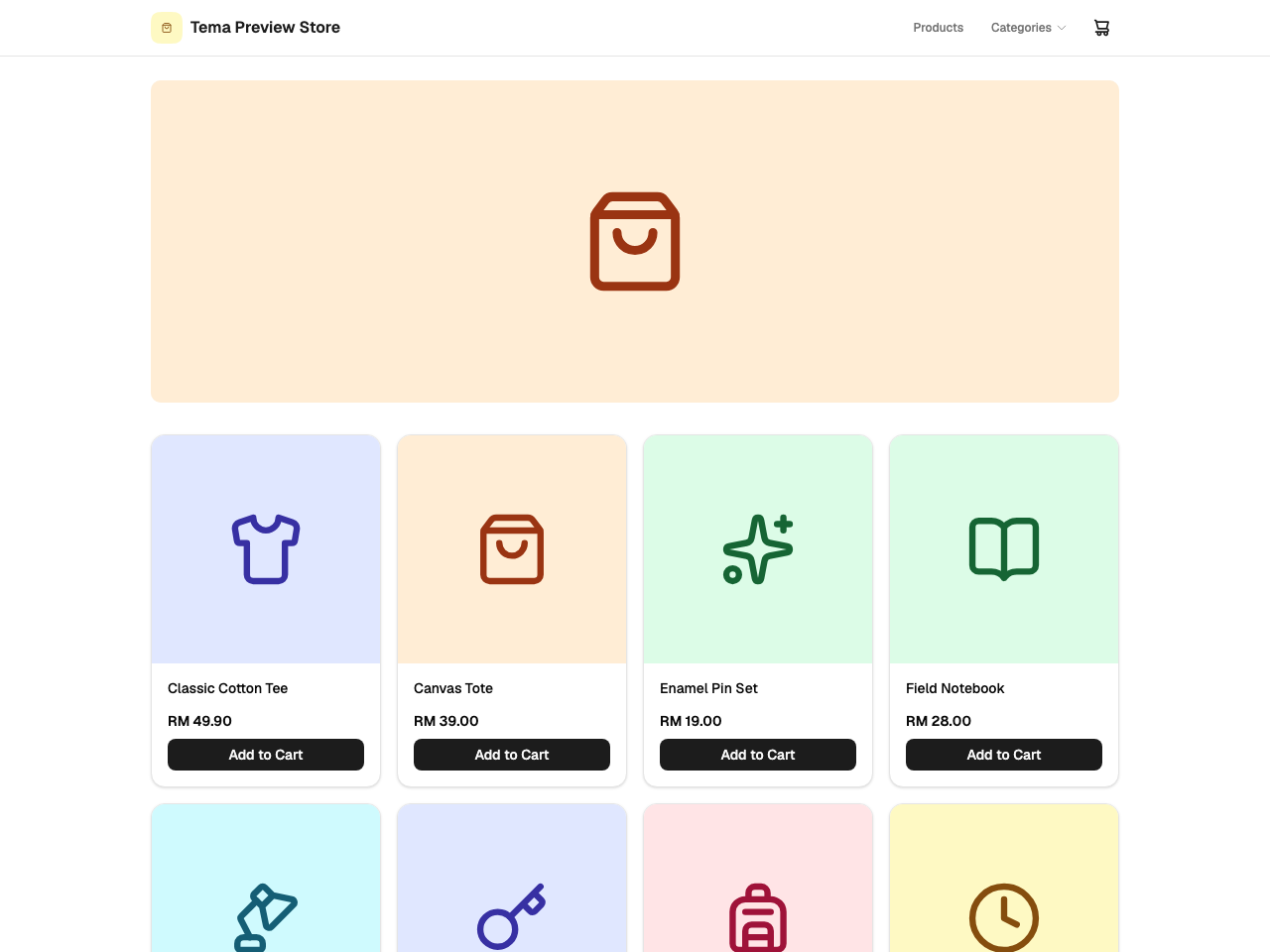The image size is (1270, 952).
Task: Open the Enamel Pin Set product title
Action: pos(708,688)
